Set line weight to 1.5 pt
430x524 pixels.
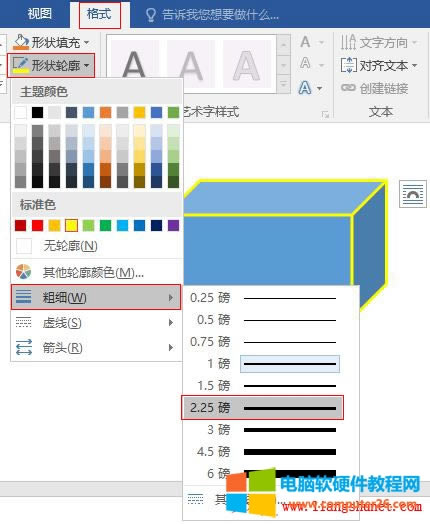pos(263,386)
